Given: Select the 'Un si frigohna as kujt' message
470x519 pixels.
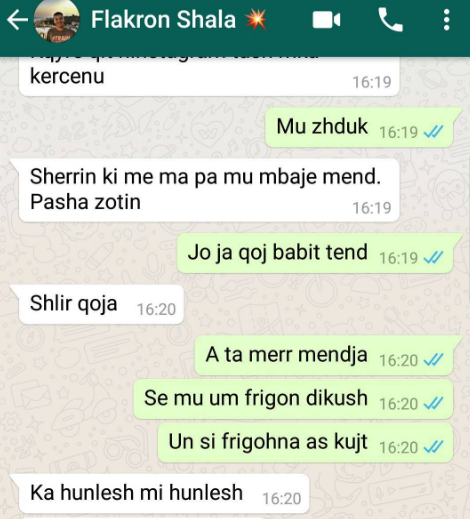Looking at the screenshot, I should click(305, 443).
